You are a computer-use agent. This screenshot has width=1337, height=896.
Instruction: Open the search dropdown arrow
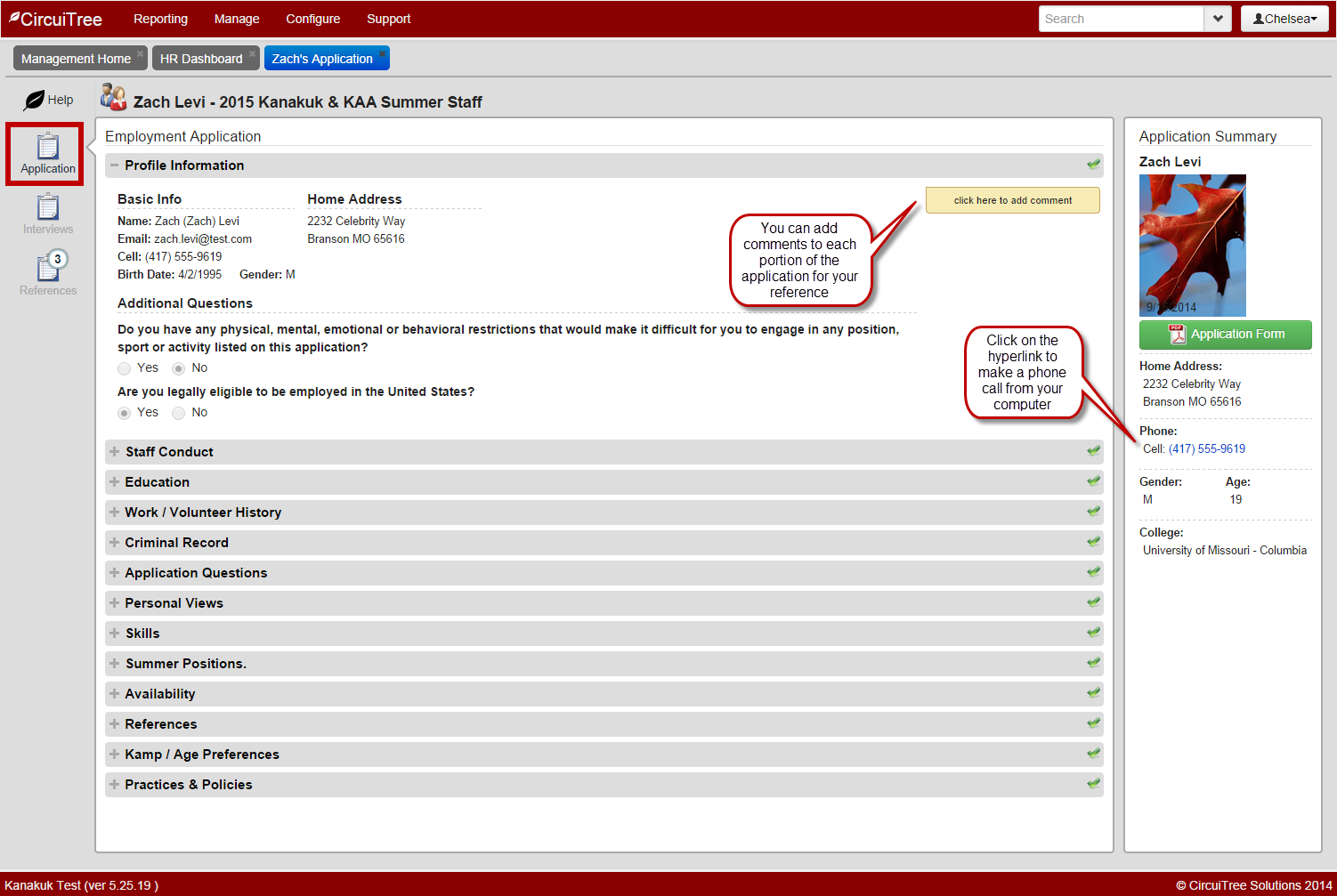tap(1217, 19)
